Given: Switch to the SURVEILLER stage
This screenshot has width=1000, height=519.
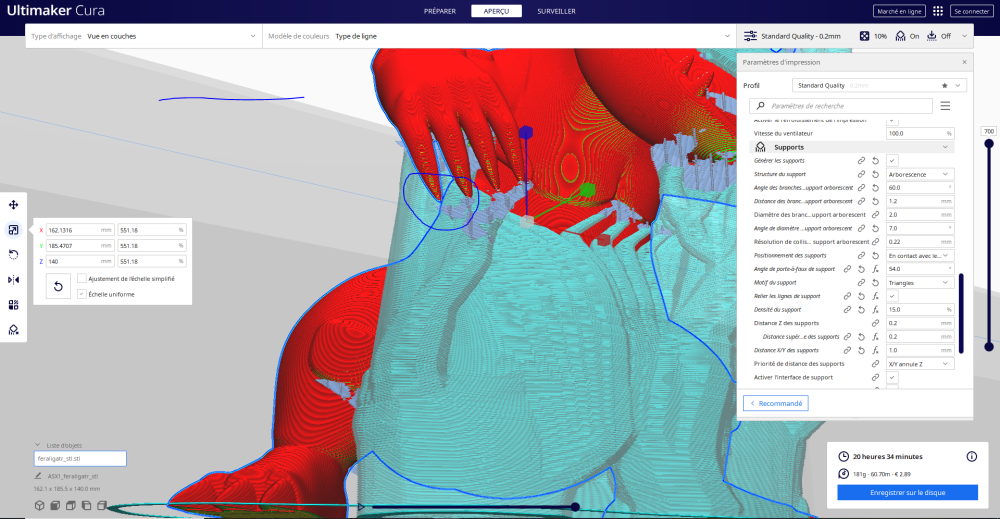Looking at the screenshot, I should (556, 11).
